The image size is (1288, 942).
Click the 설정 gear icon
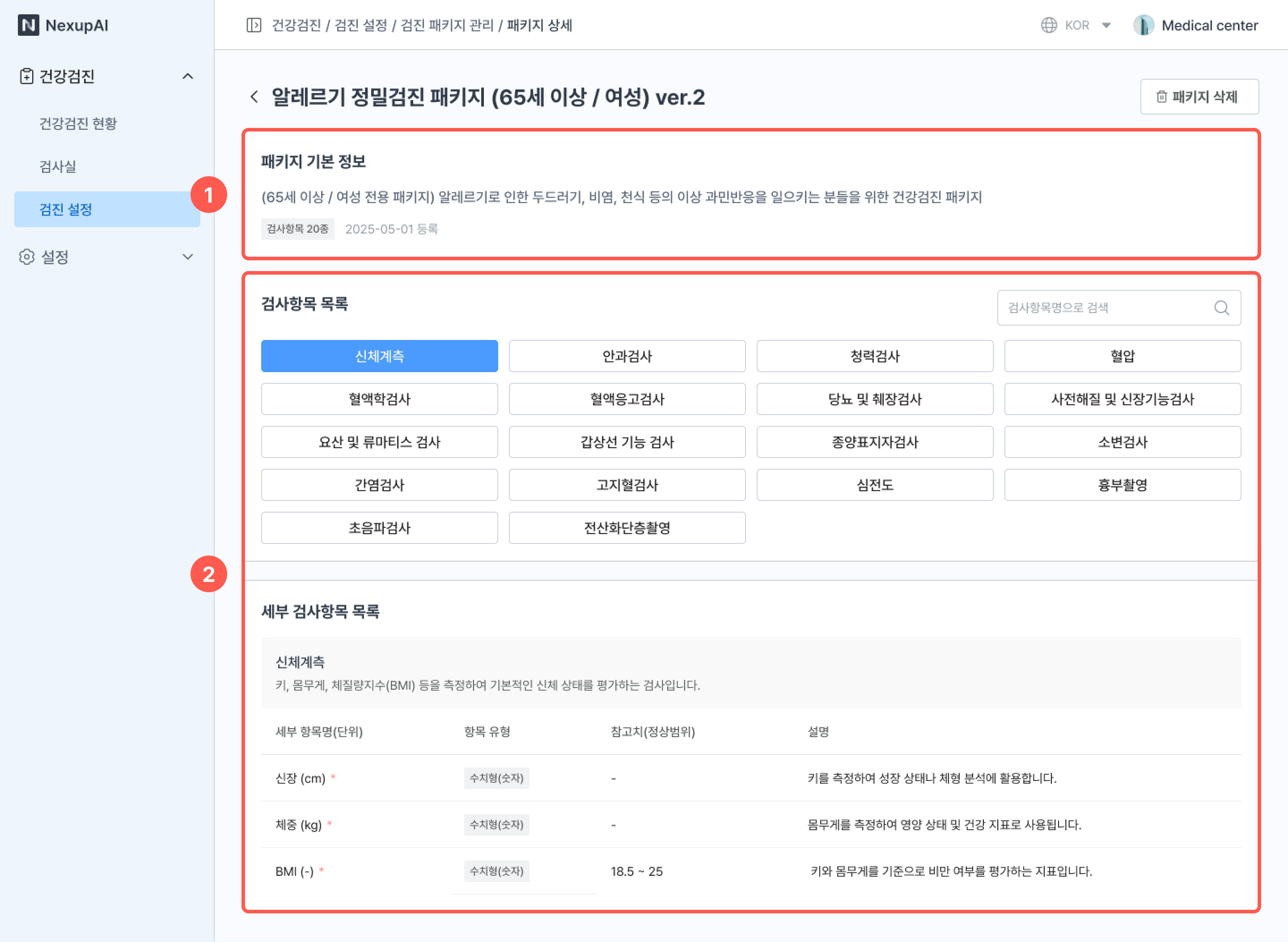26,257
